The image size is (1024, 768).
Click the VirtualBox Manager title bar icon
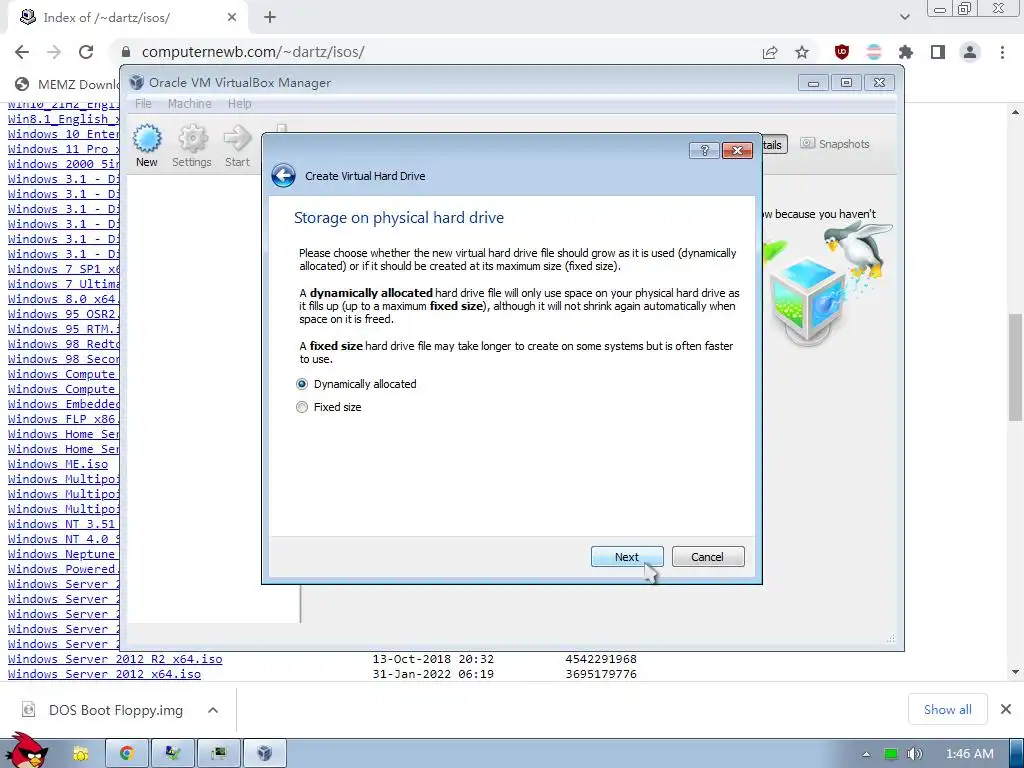(136, 82)
